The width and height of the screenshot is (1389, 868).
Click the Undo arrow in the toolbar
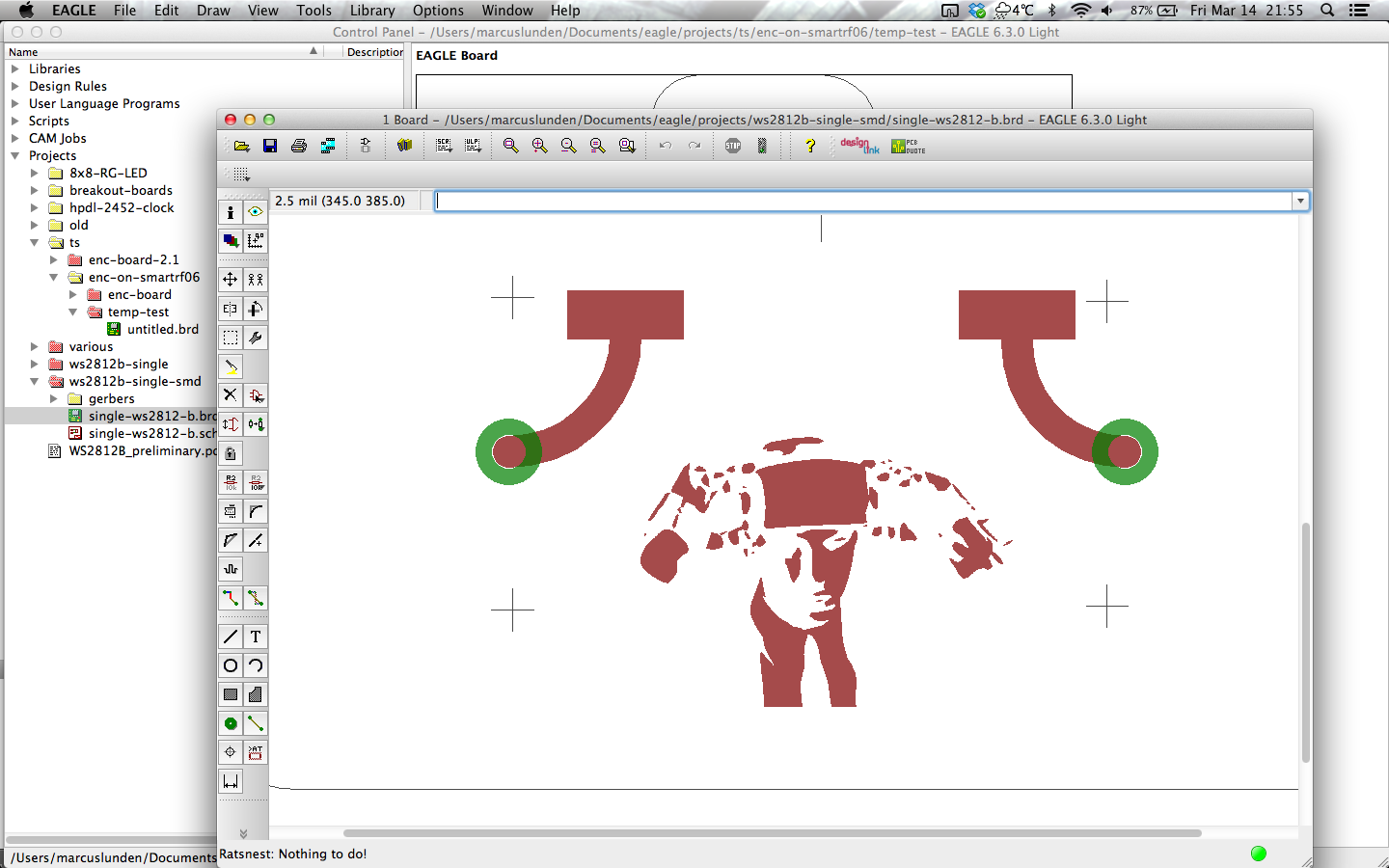(666, 146)
